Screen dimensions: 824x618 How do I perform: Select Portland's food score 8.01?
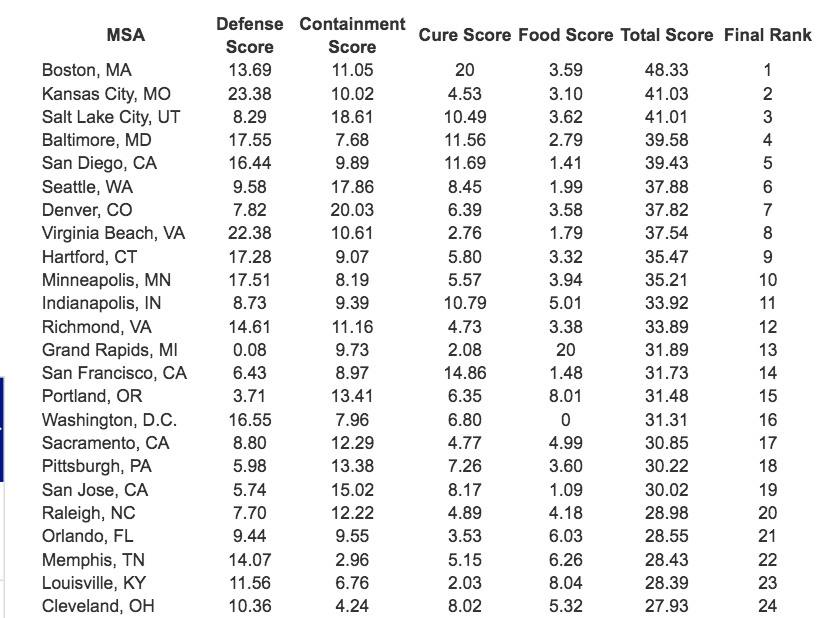click(565, 396)
